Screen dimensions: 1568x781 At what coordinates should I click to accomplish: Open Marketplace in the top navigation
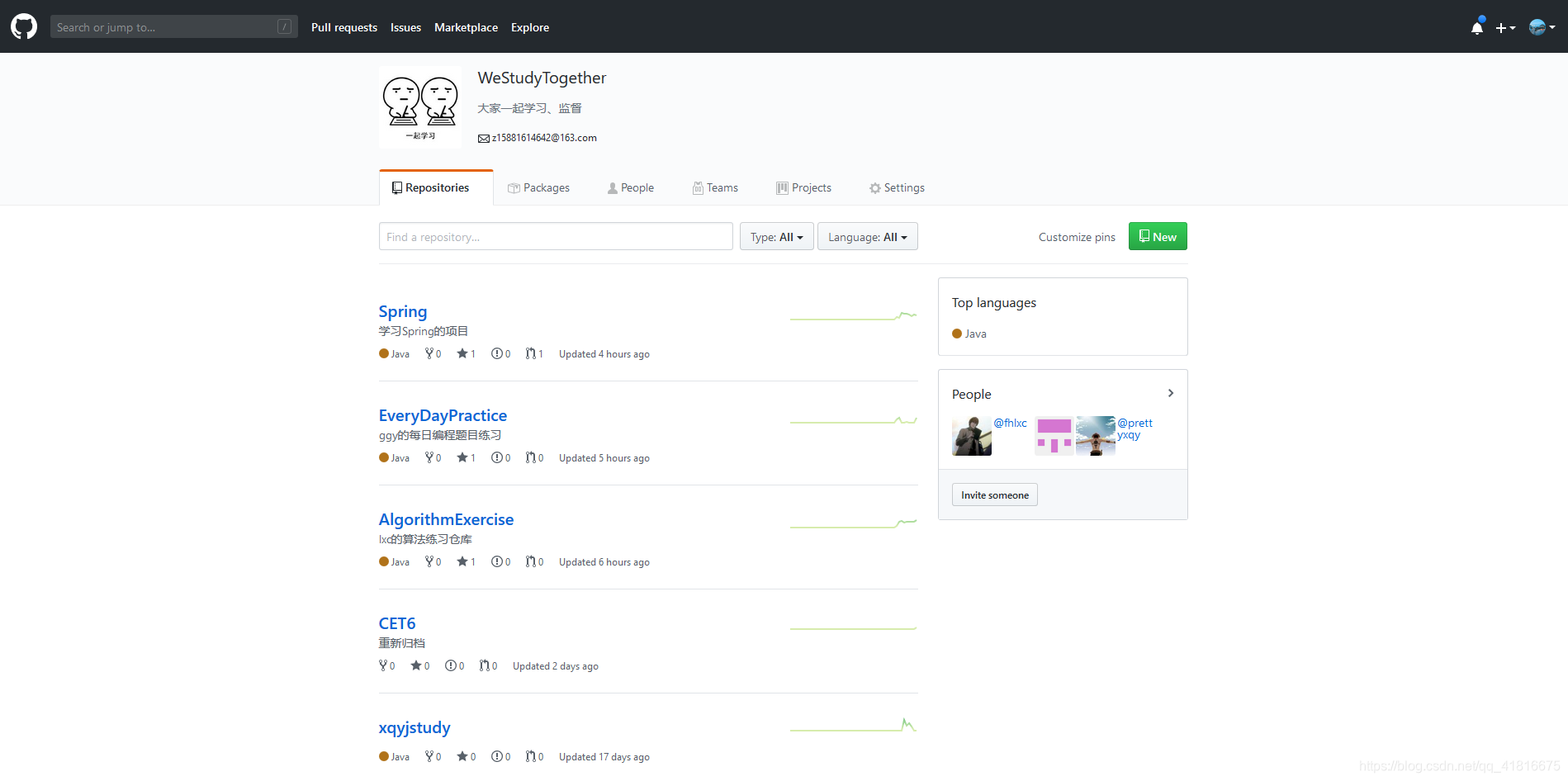pyautogui.click(x=466, y=27)
